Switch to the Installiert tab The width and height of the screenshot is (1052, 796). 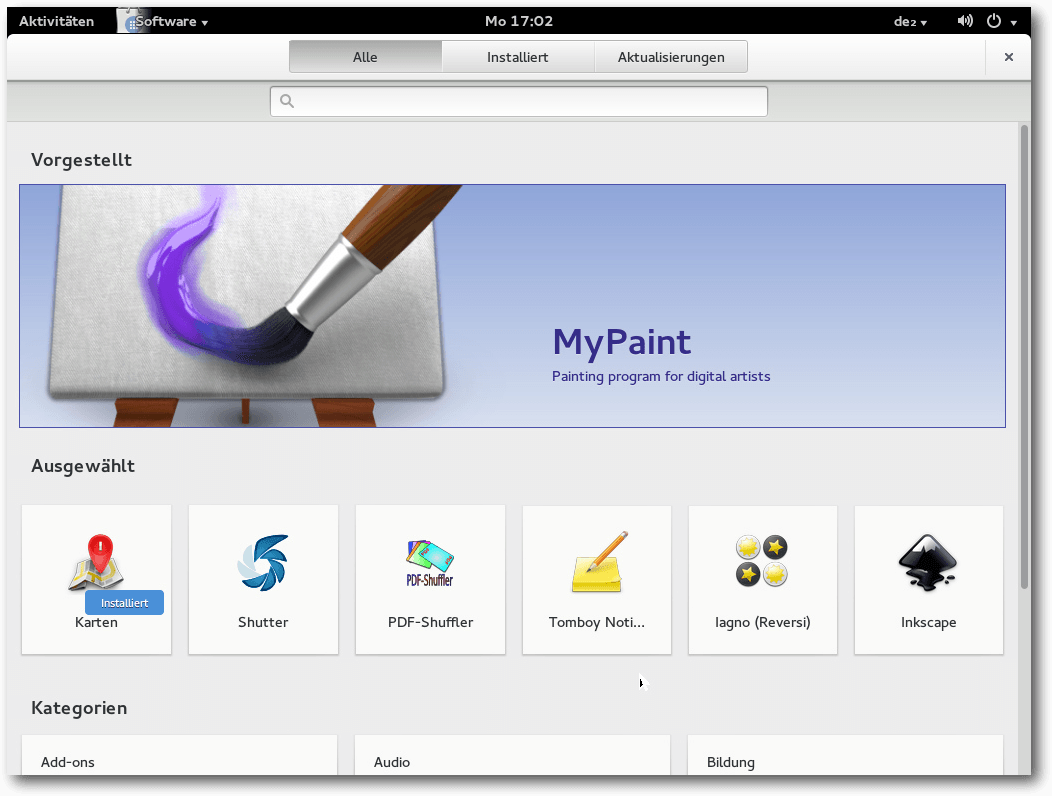pyautogui.click(x=518, y=57)
